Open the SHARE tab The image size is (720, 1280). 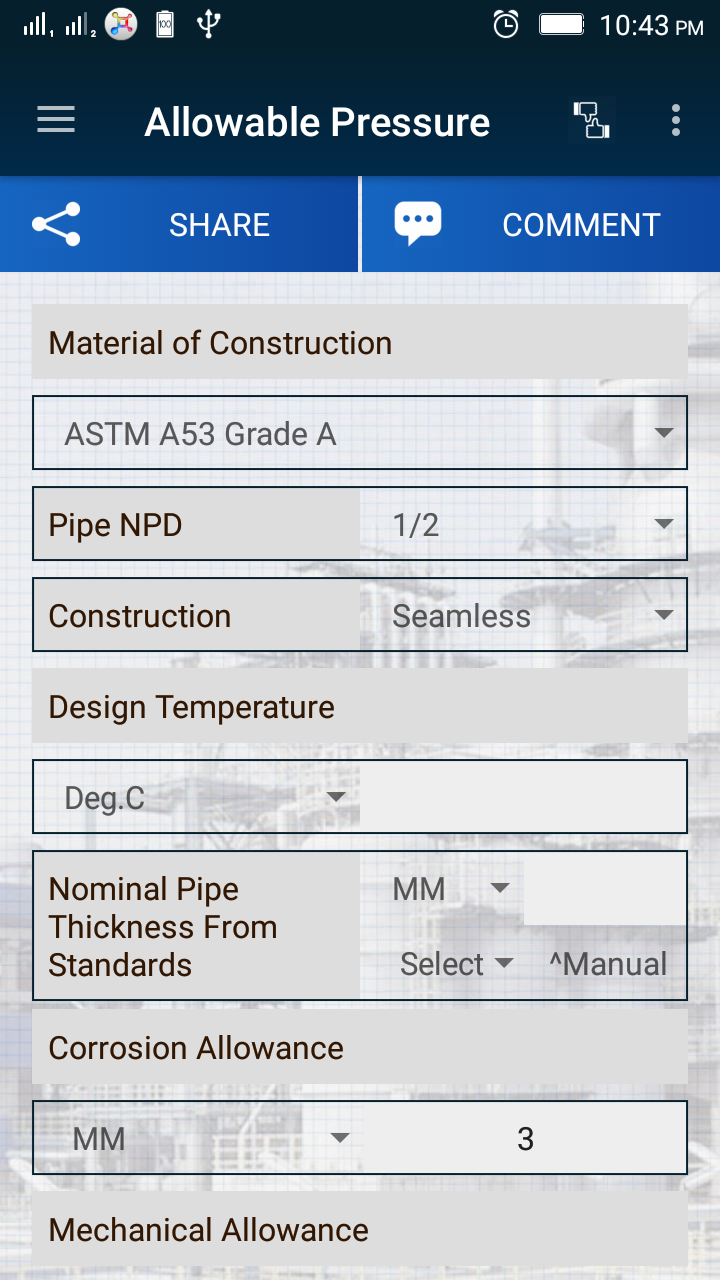[179, 224]
